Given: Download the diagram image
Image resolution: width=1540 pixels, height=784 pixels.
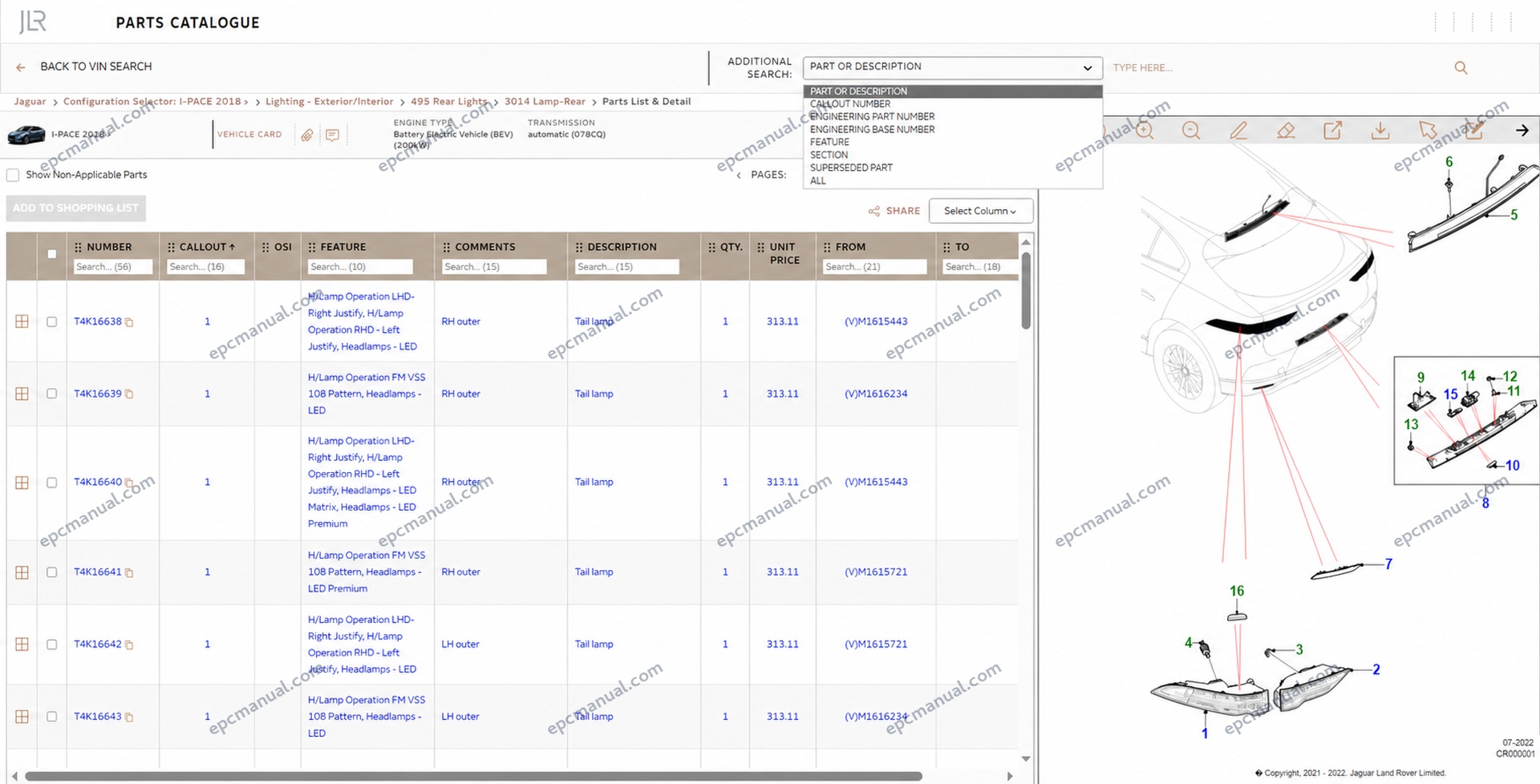Looking at the screenshot, I should pyautogui.click(x=1380, y=131).
